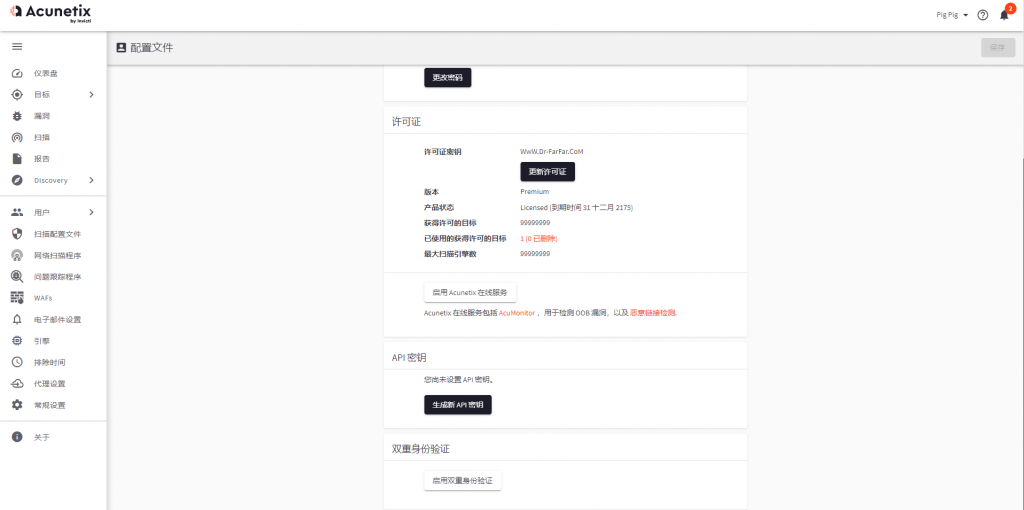Open About info icon (关于)
Viewport: 1024px width, 510px height.
(x=18, y=437)
